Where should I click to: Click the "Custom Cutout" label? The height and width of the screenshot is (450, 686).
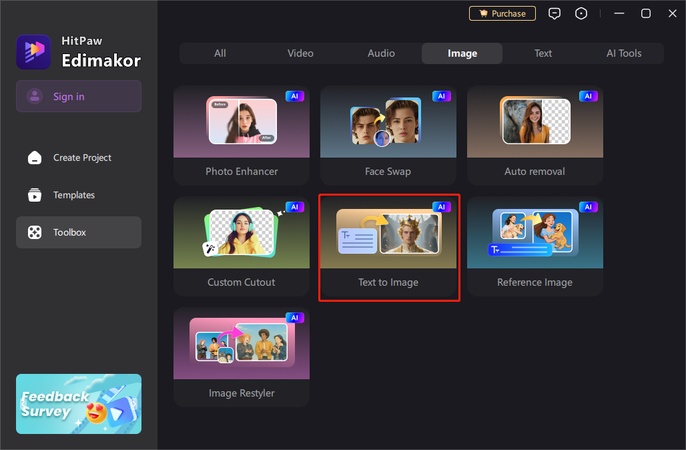(242, 282)
